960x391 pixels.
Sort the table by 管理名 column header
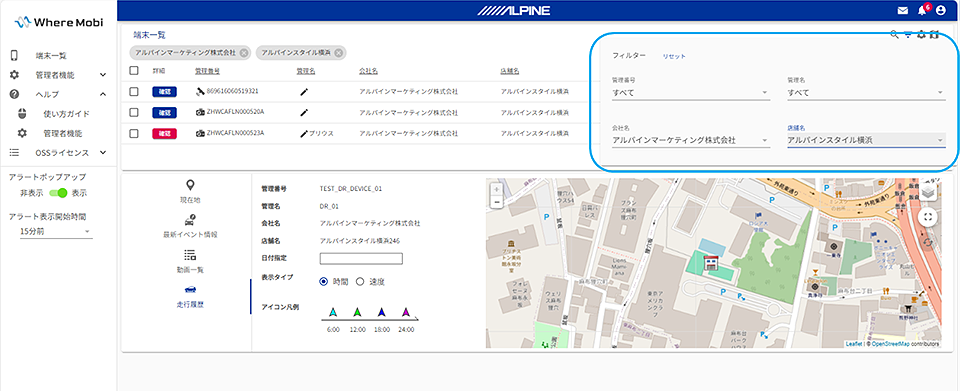tap(306, 71)
